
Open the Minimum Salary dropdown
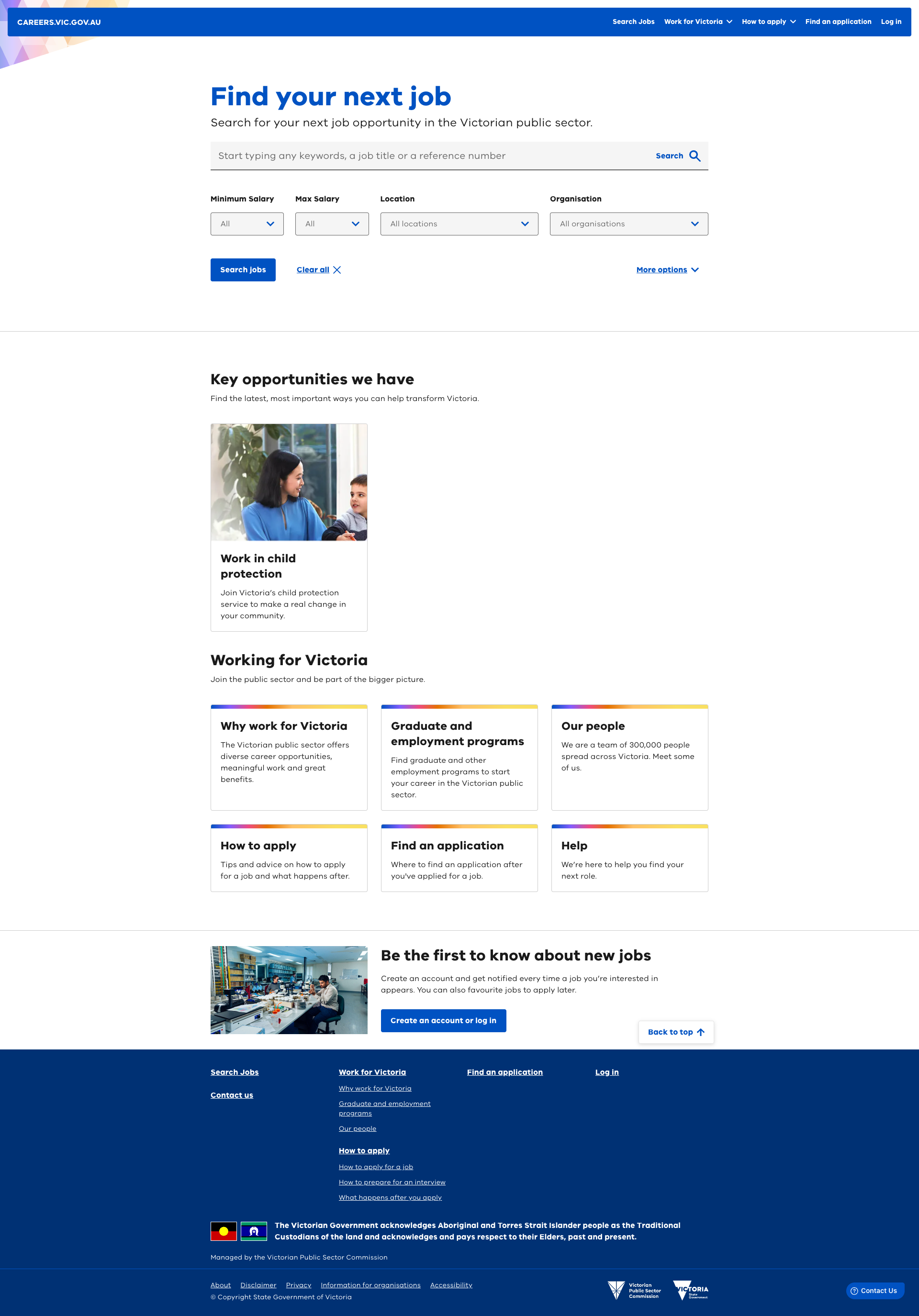pos(247,223)
